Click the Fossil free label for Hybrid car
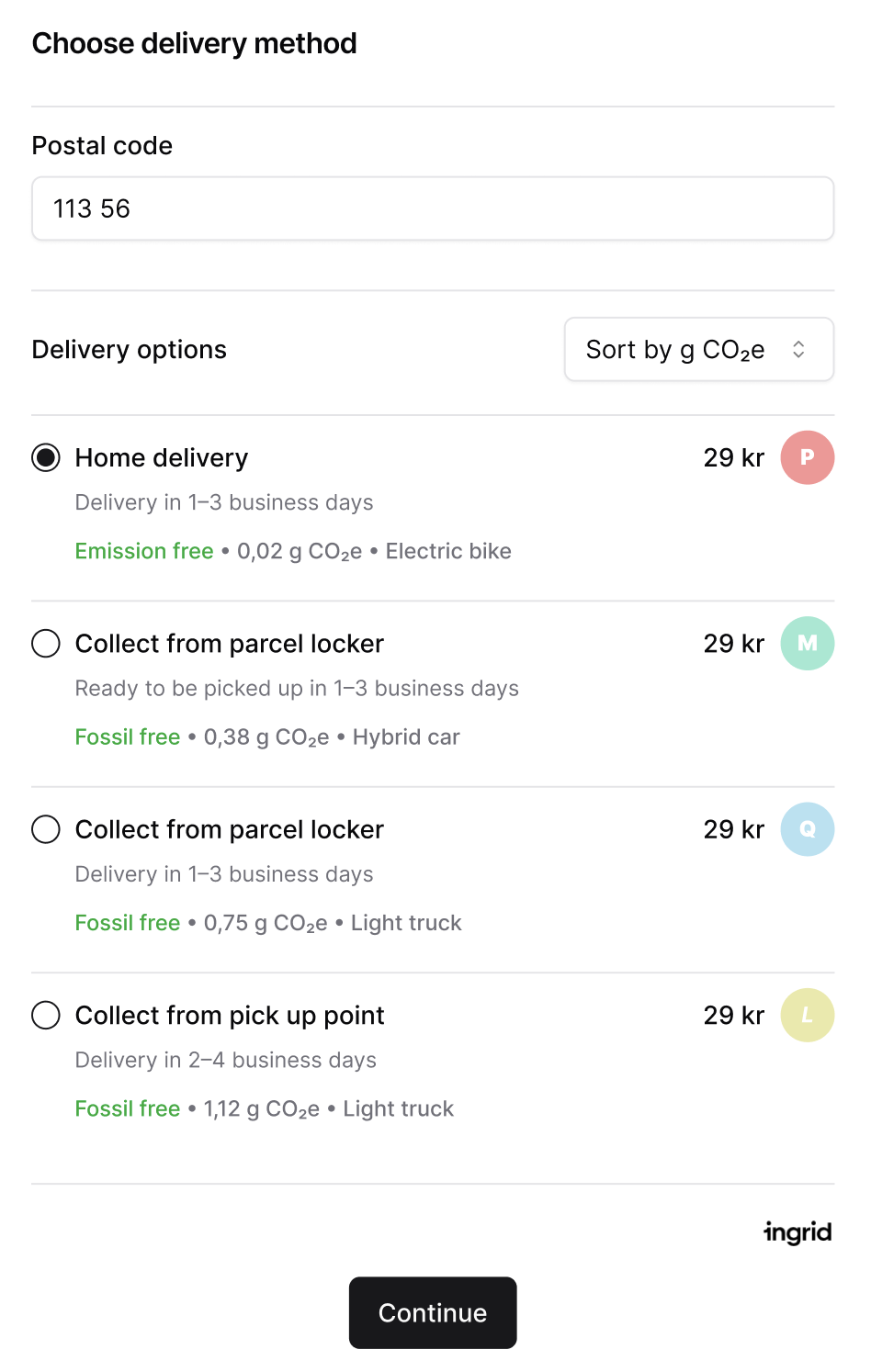Image resolution: width=871 pixels, height=1372 pixels. tap(128, 737)
